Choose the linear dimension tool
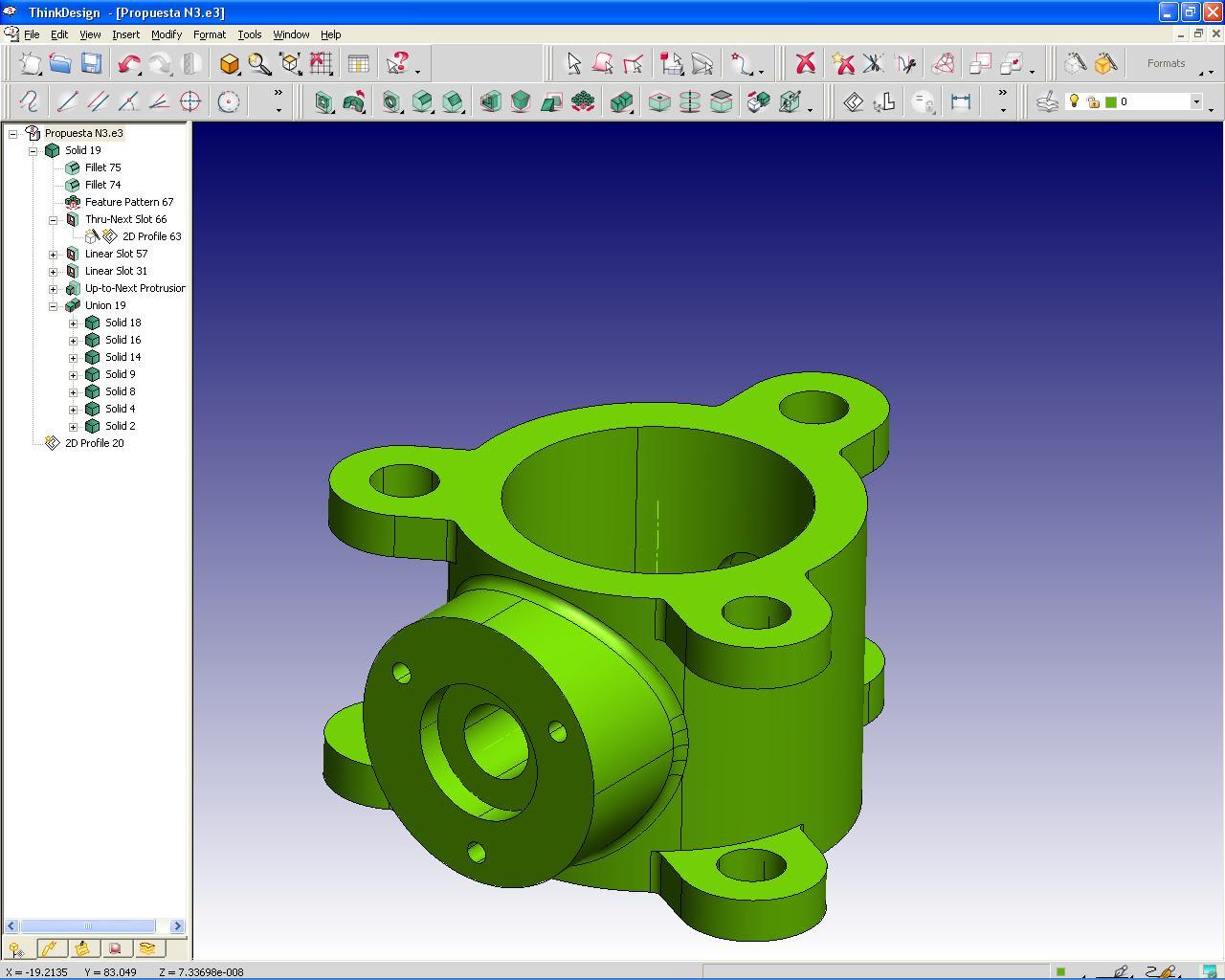The width and height of the screenshot is (1225, 980). point(960,101)
